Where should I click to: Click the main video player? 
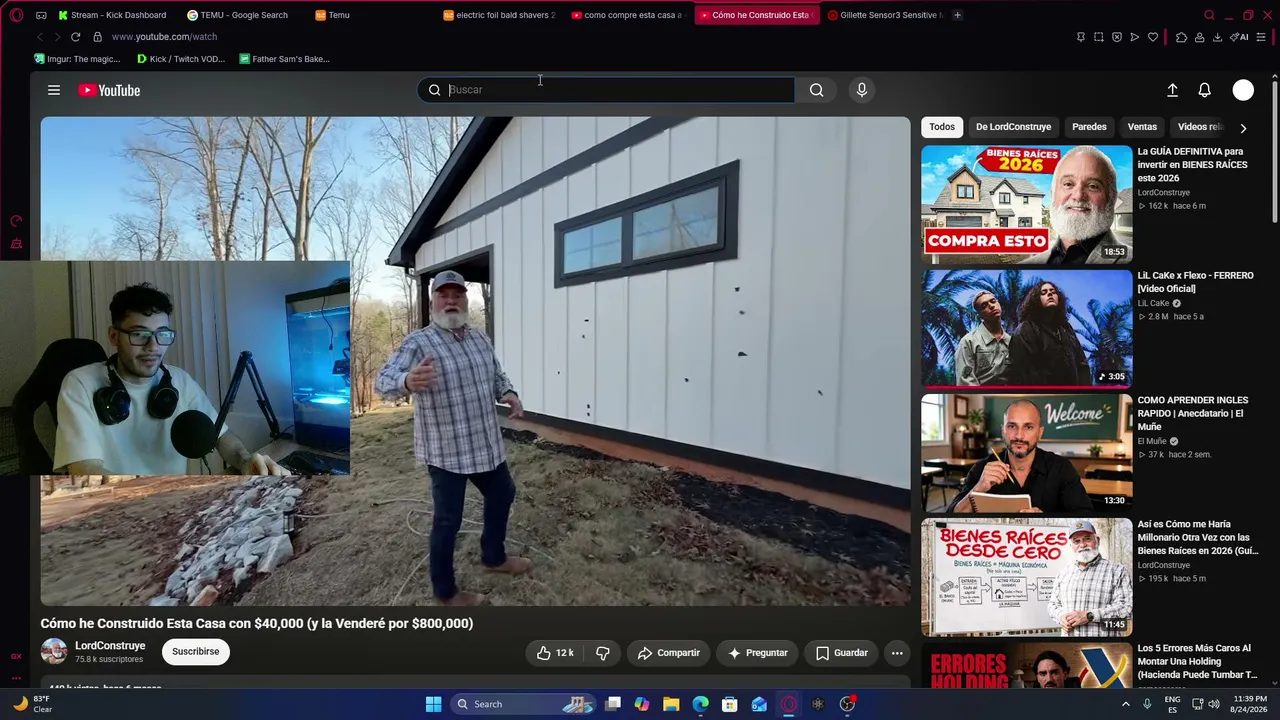(x=475, y=361)
